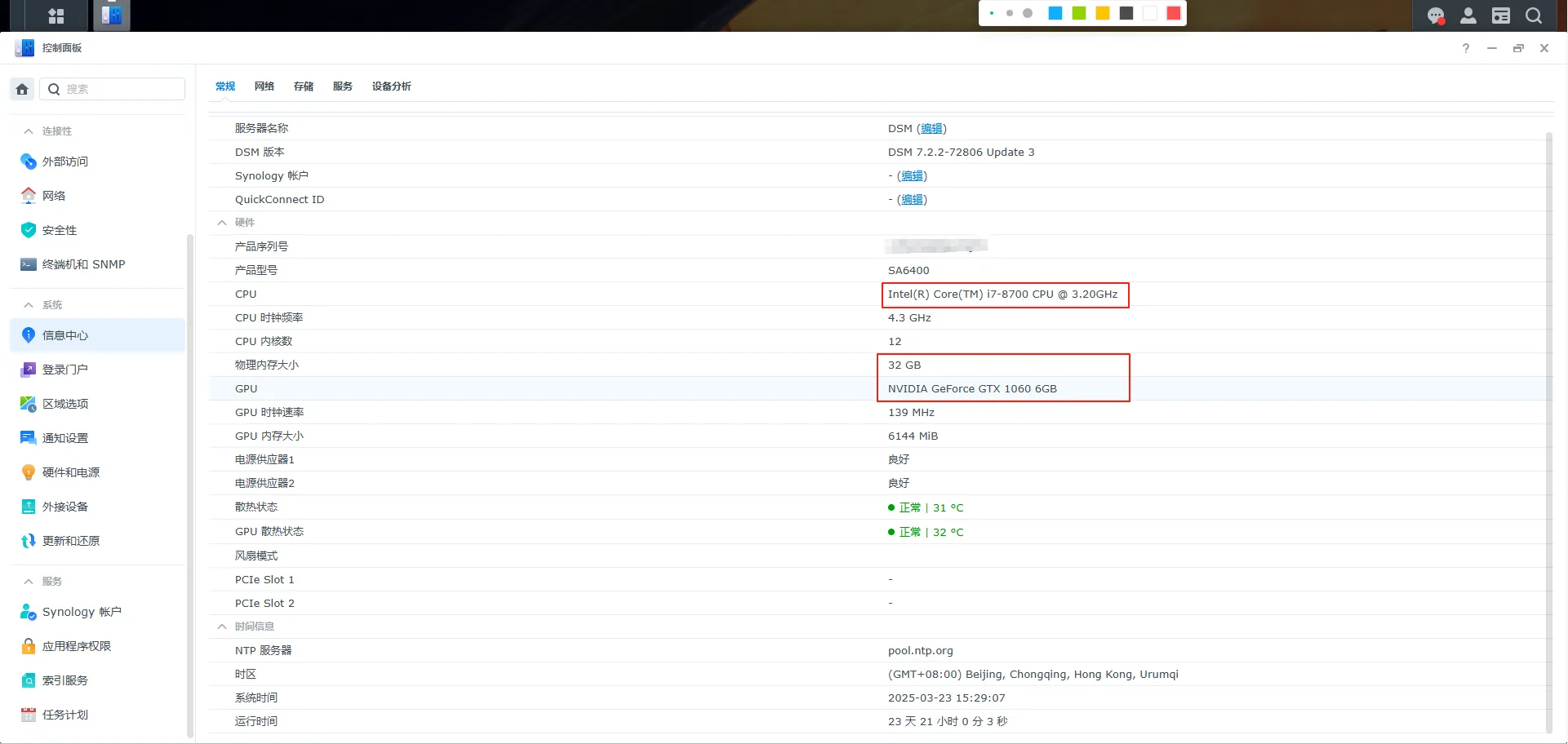
Task: Open the widgets panel icon
Action: coord(1501,15)
